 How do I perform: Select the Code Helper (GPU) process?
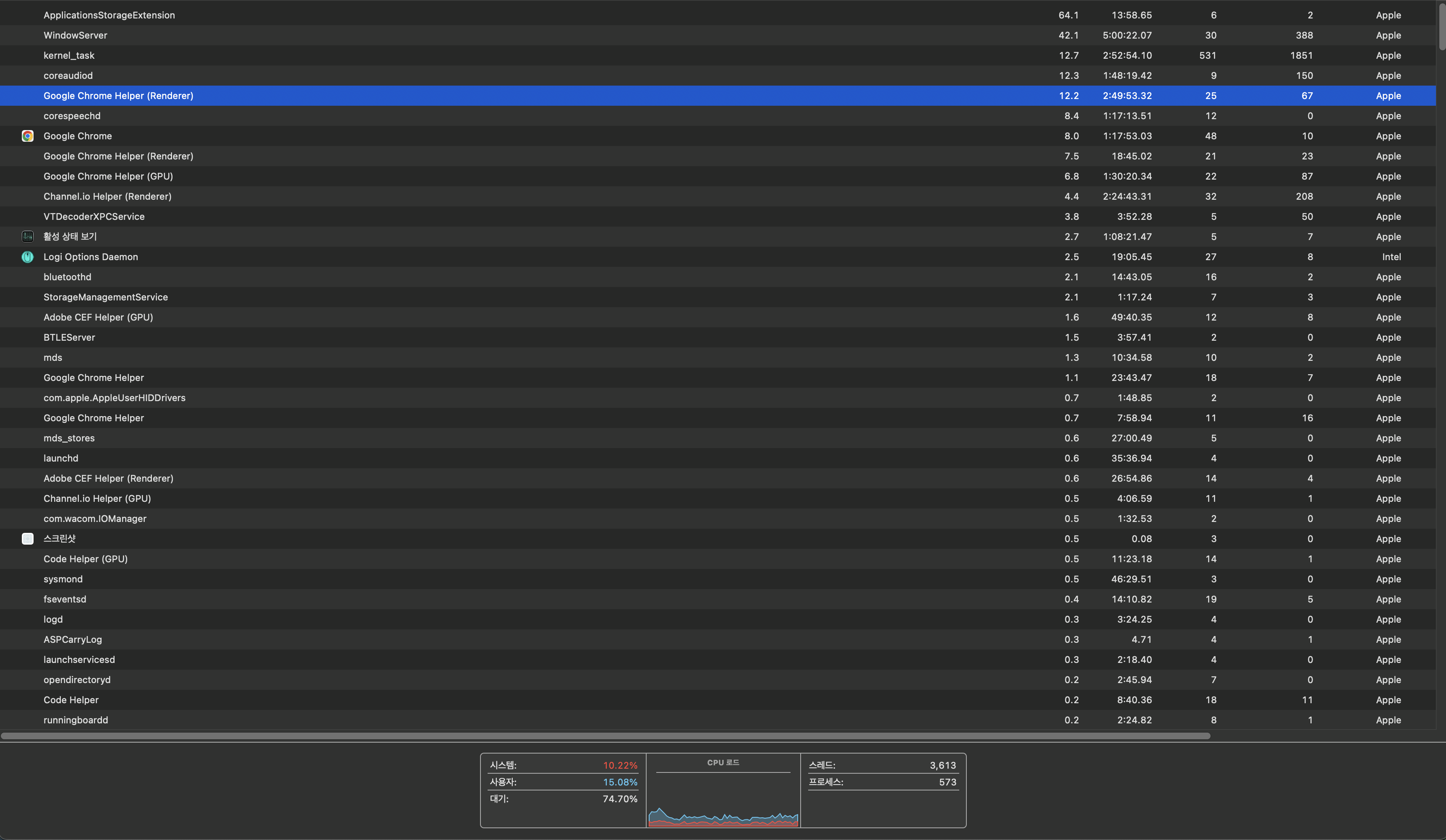pos(718,559)
